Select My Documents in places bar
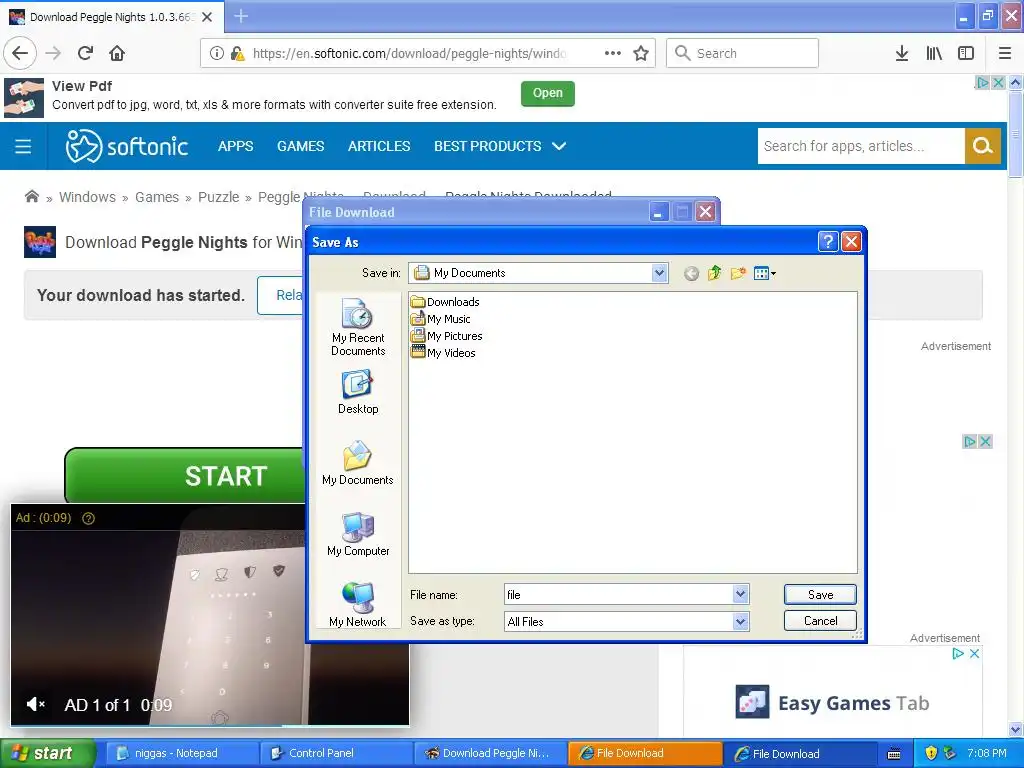This screenshot has width=1024, height=768. point(358,463)
